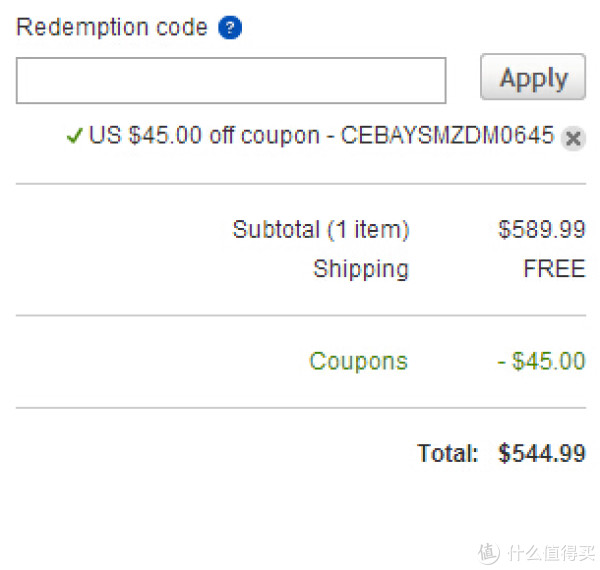Focus the Redemption code input field
This screenshot has height=570, width=600.
coord(231,80)
